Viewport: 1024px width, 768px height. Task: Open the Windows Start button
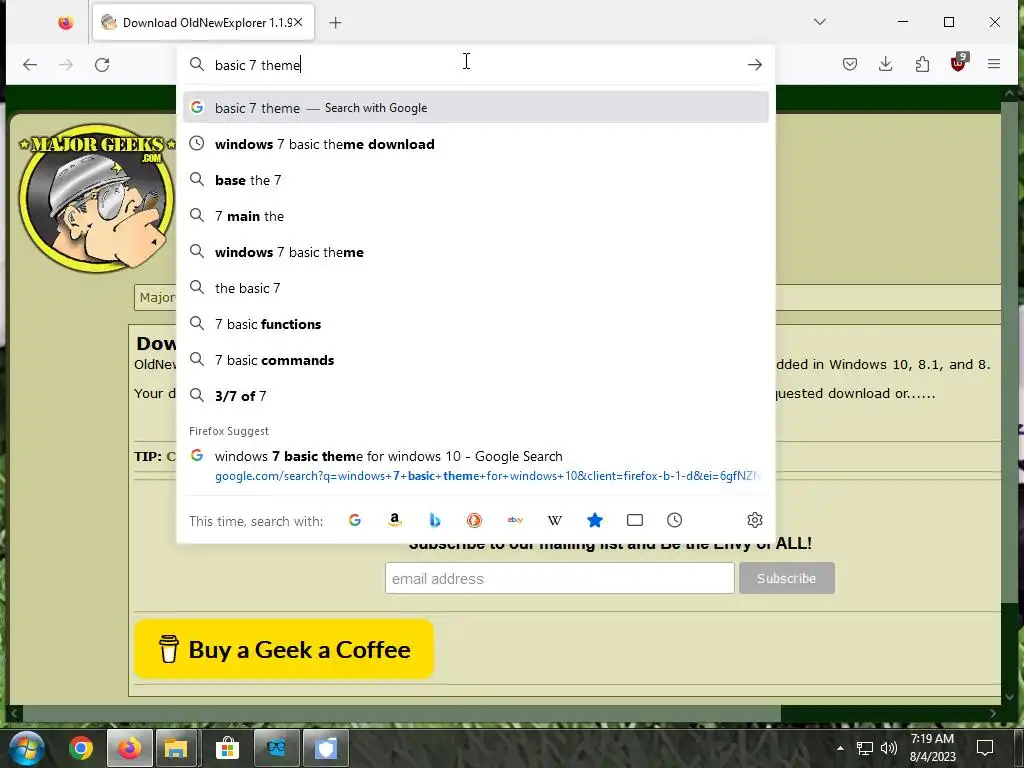click(27, 748)
